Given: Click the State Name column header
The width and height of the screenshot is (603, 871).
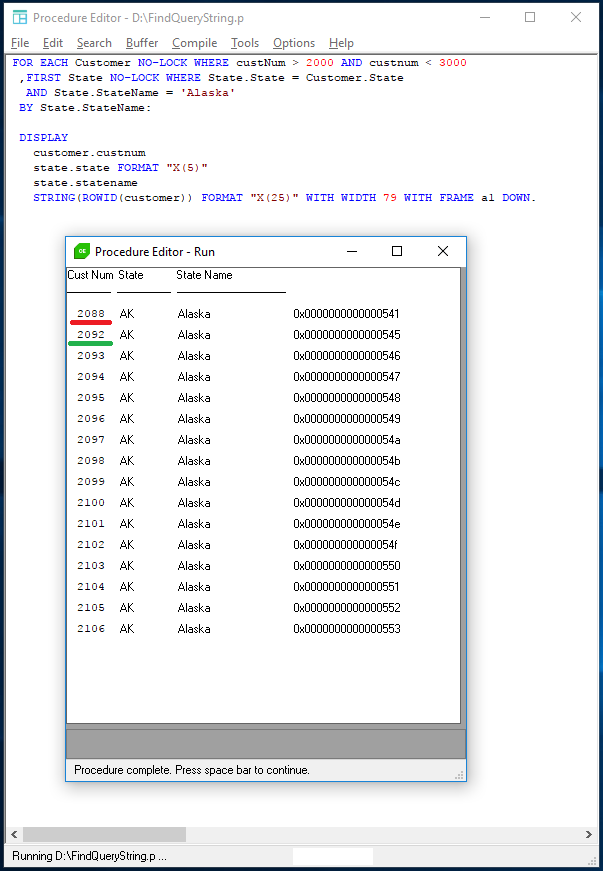Looking at the screenshot, I should (x=204, y=275).
